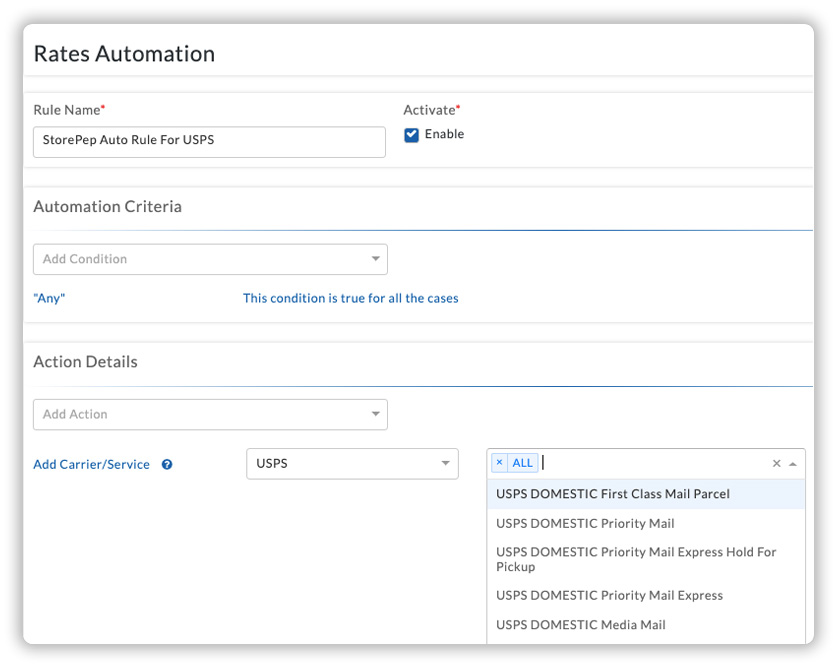Select USPS DOMESTIC Media Mail

coord(646,625)
